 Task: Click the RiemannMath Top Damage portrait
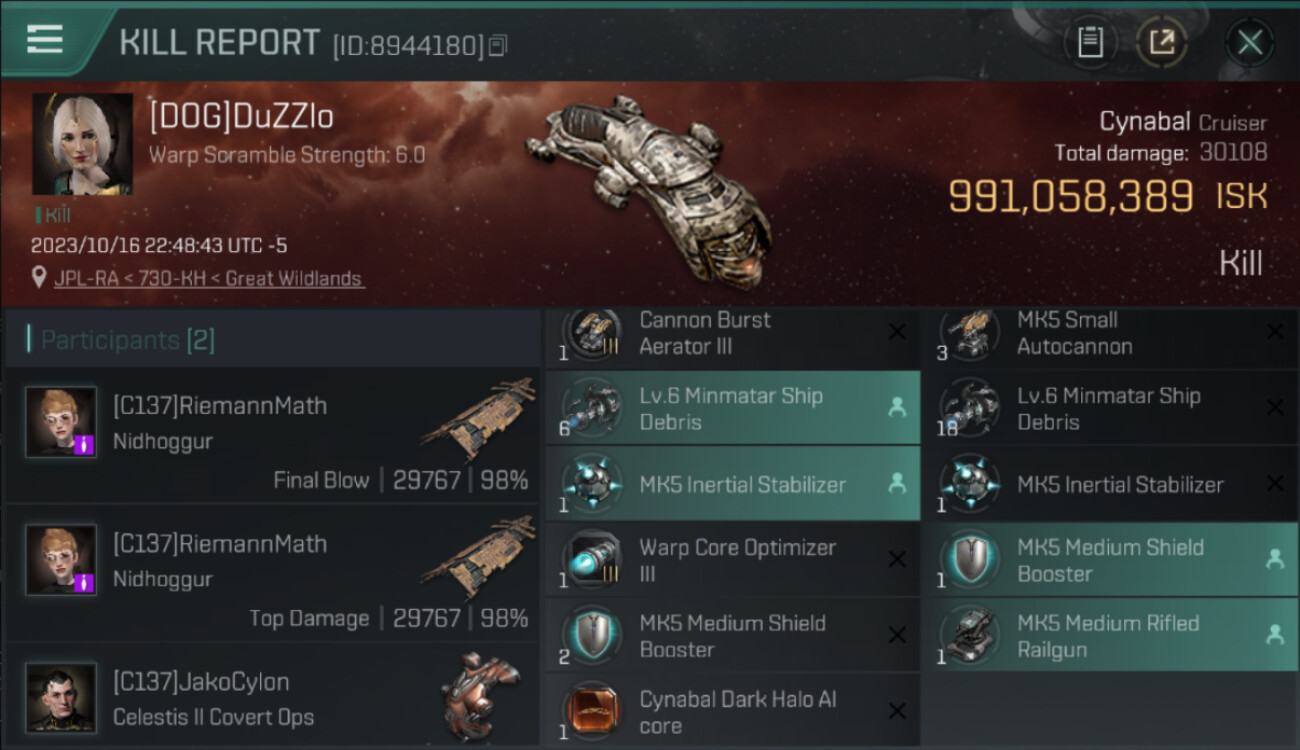pyautogui.click(x=61, y=559)
